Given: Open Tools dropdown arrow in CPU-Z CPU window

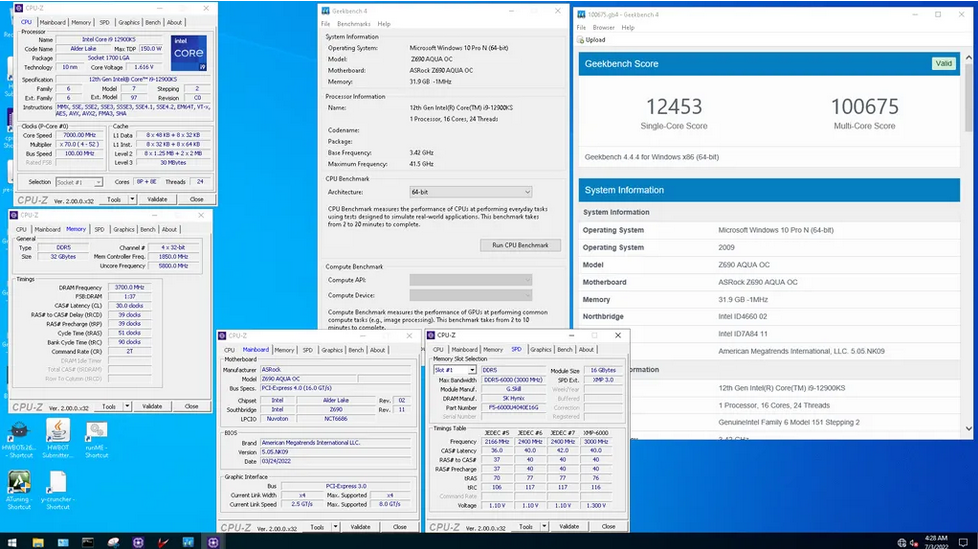Looking at the screenshot, I should tap(132, 199).
